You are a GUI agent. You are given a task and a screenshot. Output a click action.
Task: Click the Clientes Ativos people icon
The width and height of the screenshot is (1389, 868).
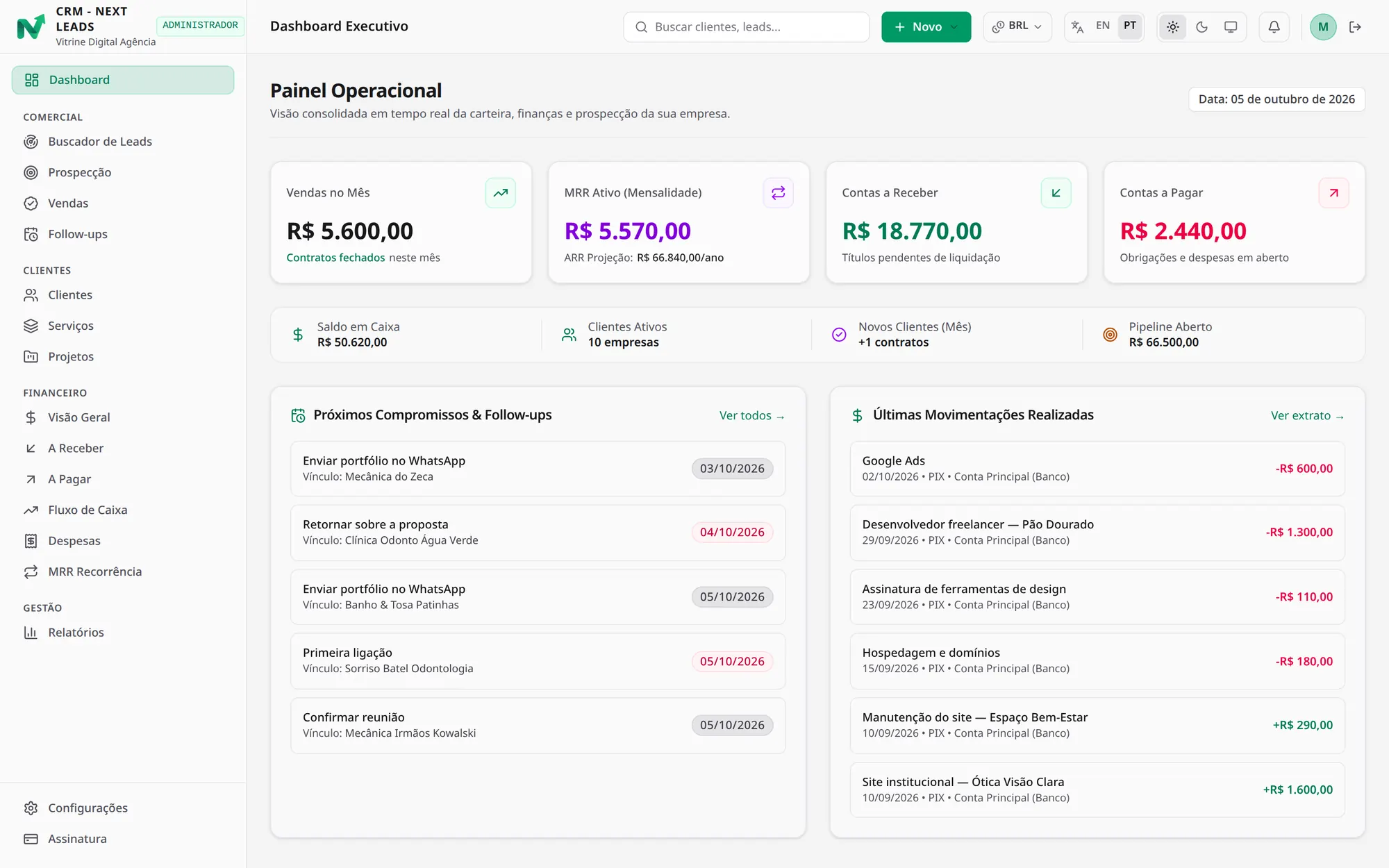[569, 335]
